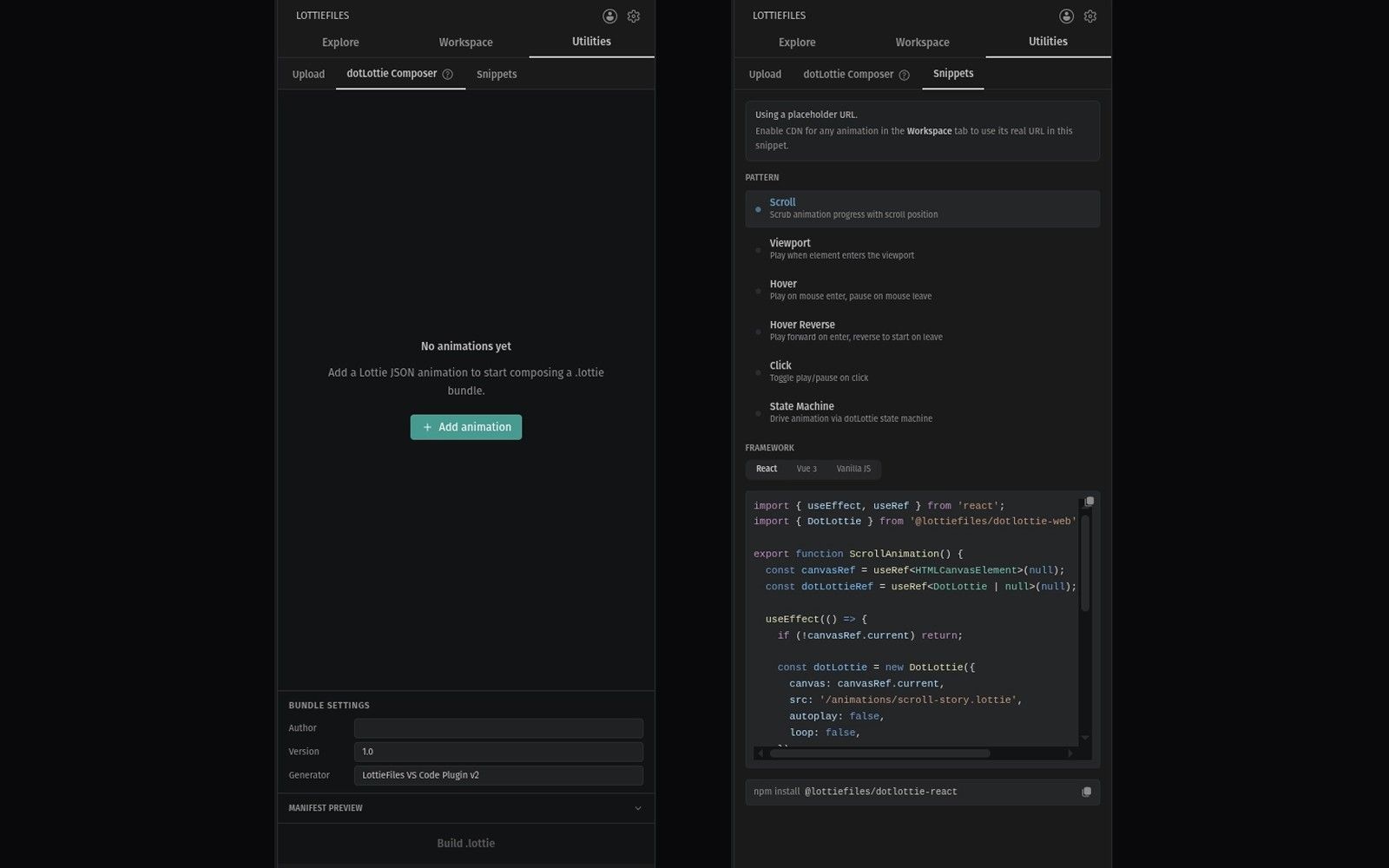1389x868 pixels.
Task: Click the 'Using a placeholder URL.' notice title
Action: [806, 115]
